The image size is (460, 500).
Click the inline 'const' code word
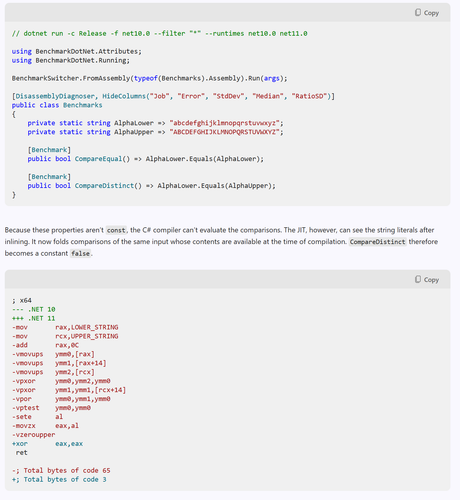pyautogui.click(x=116, y=230)
